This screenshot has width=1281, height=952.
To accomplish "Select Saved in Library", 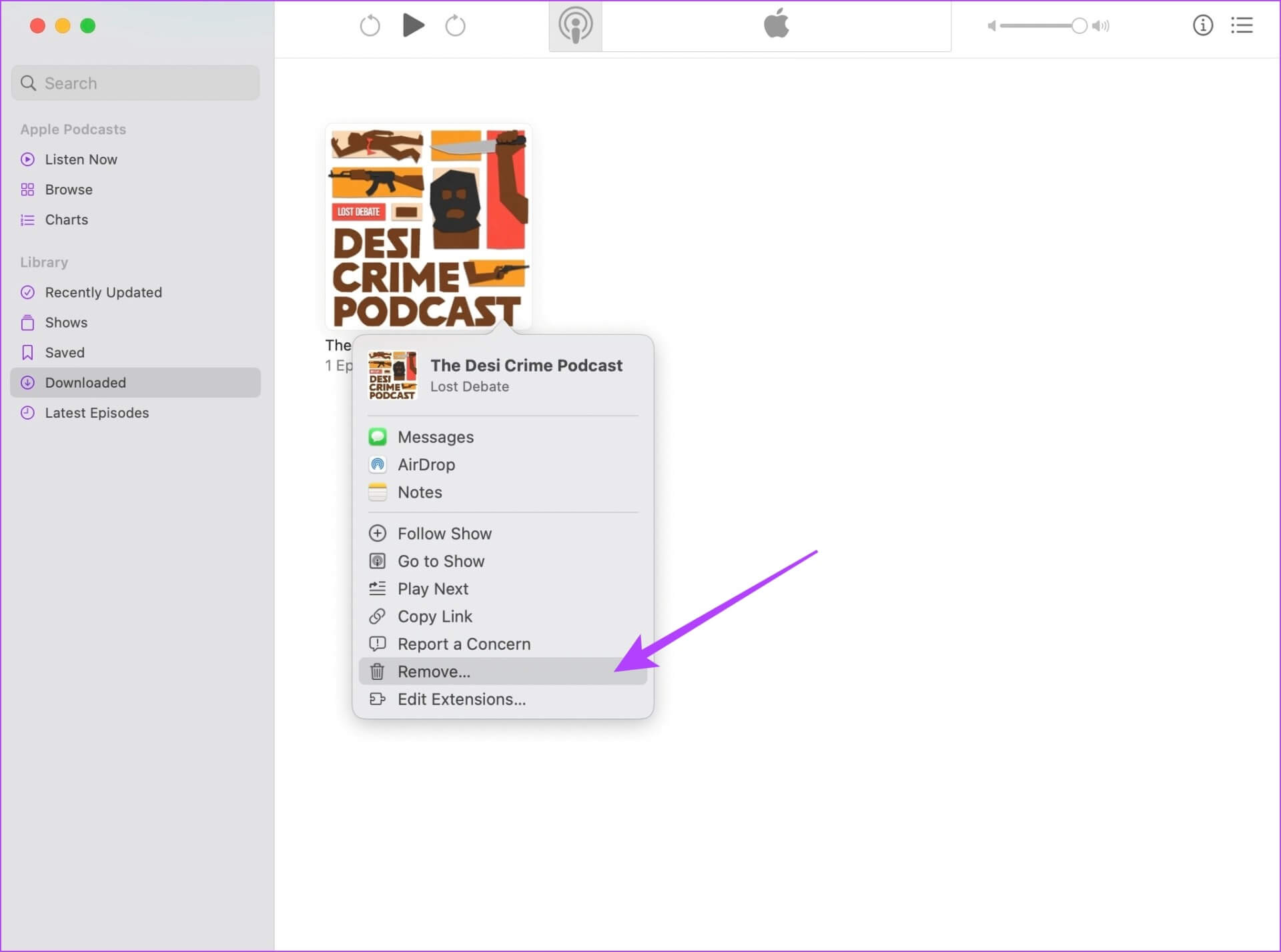I will 135,352.
